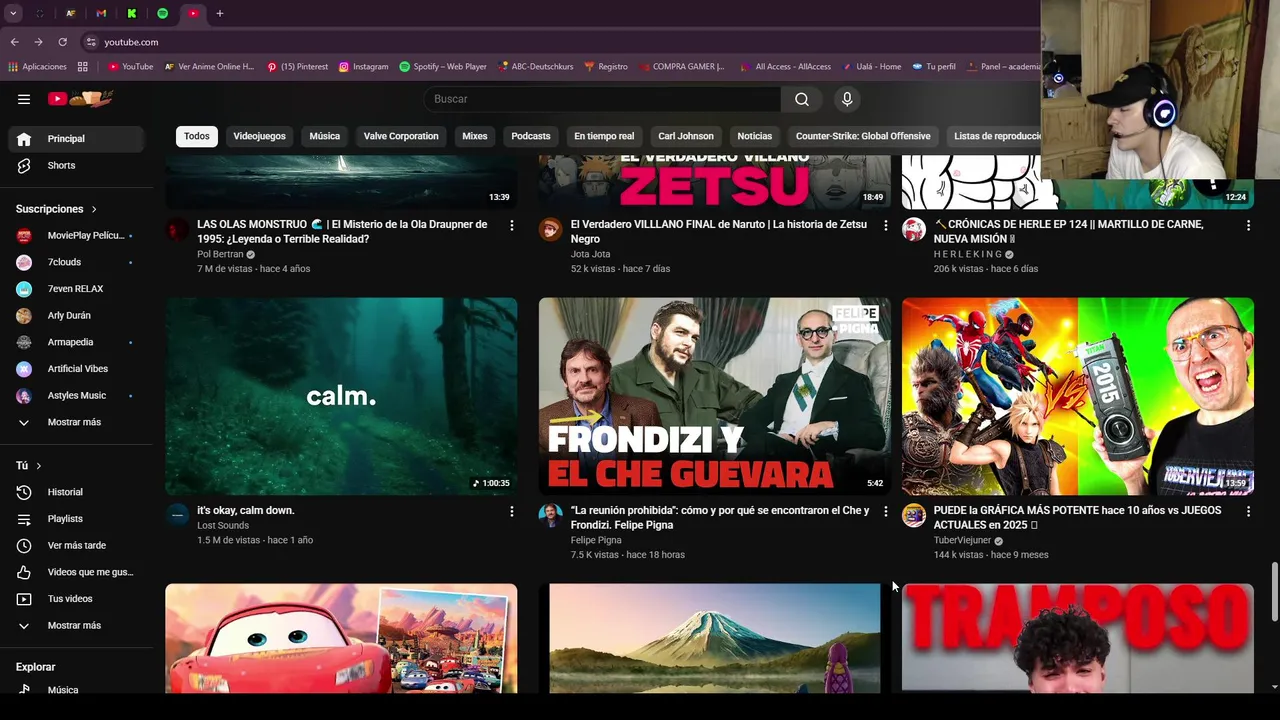The width and height of the screenshot is (1280, 720).
Task: Click Felipe Pigna channel avatar
Action: (x=550, y=515)
